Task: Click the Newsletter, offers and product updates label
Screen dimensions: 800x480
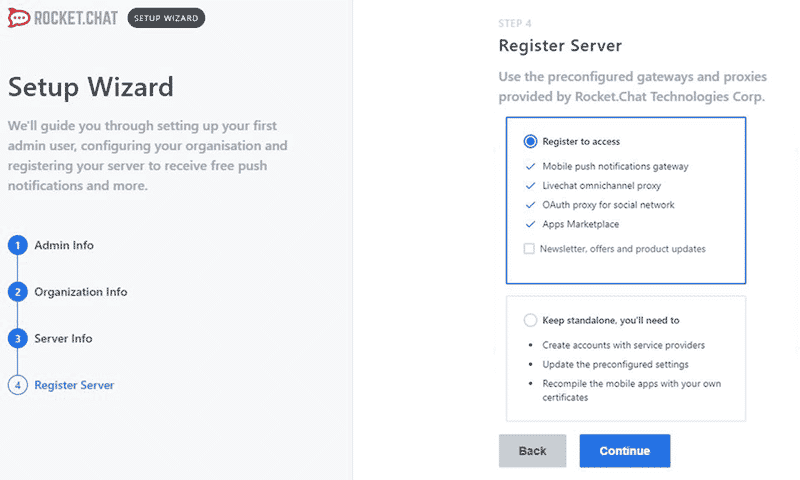Action: [x=623, y=249]
